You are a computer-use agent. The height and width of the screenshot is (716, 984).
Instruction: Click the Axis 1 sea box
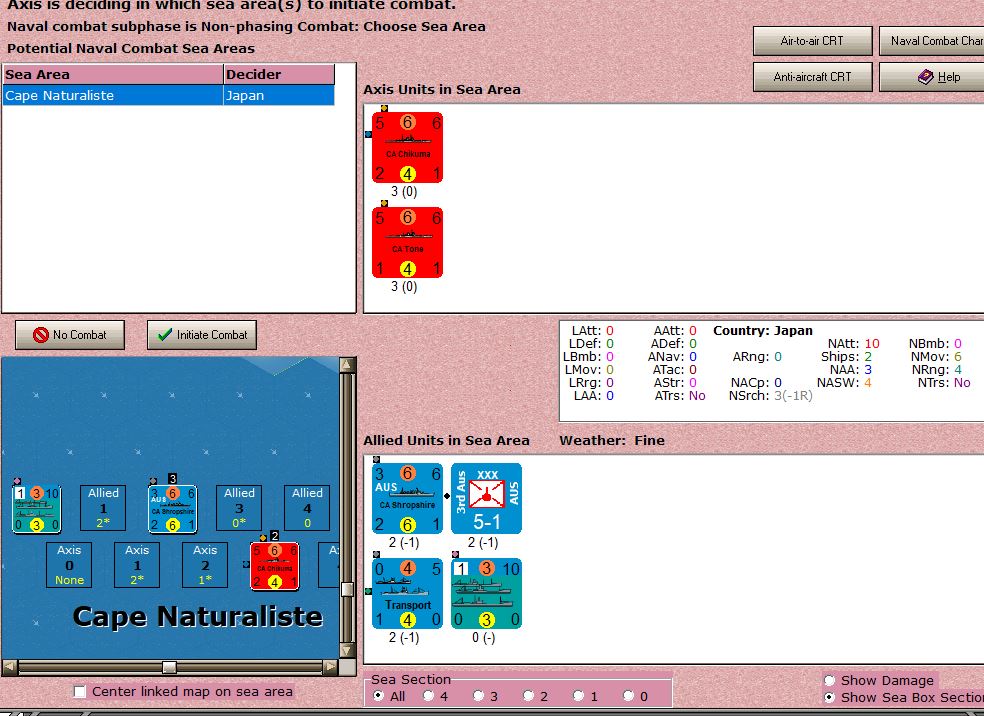(x=137, y=565)
